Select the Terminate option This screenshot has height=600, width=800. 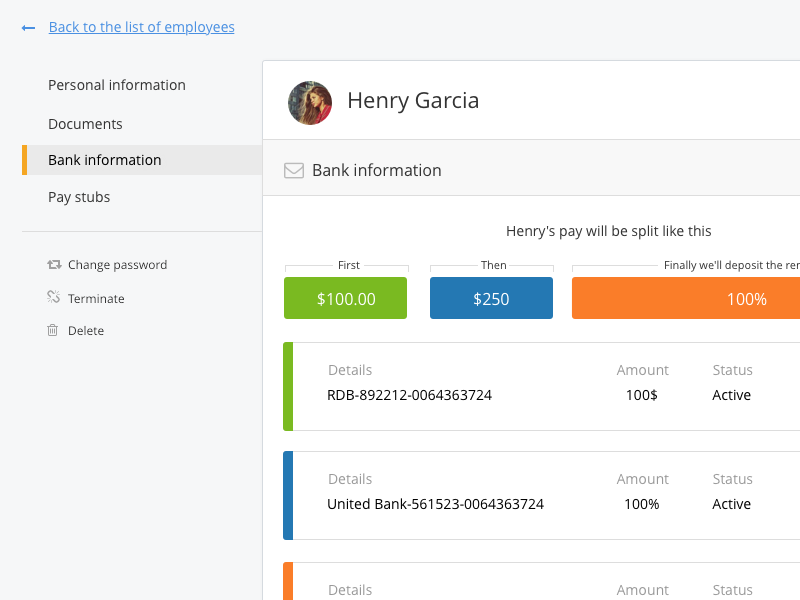point(97,297)
